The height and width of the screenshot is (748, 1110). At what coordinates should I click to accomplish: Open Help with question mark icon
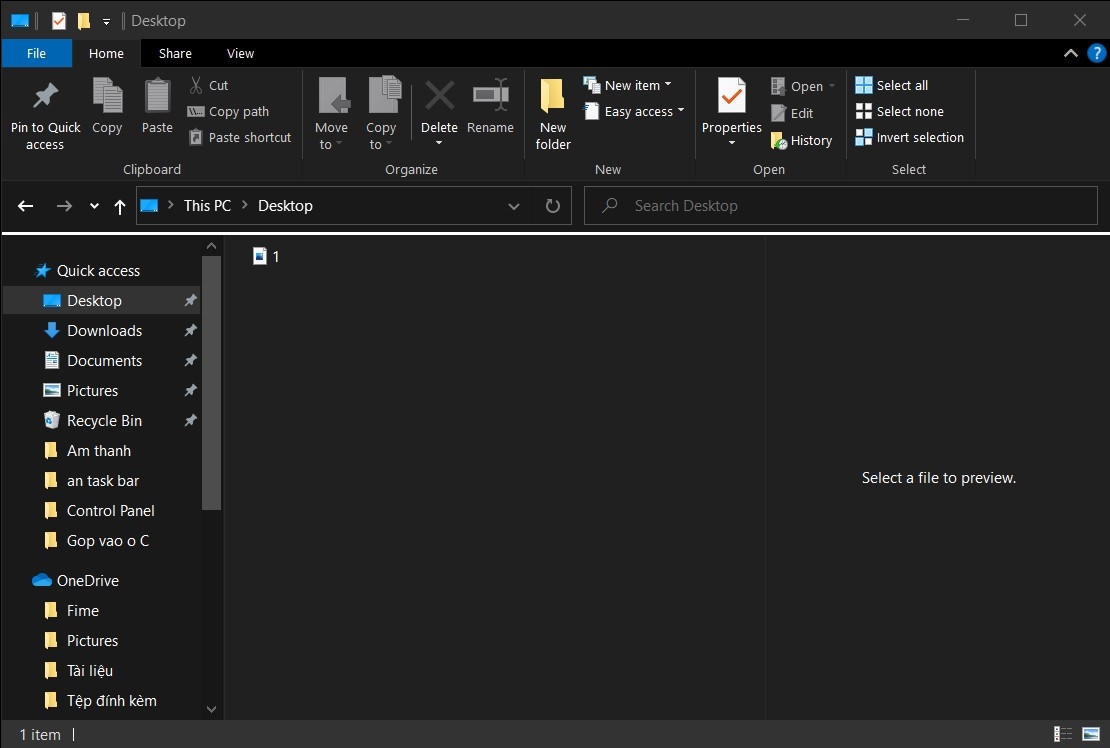(x=1097, y=53)
